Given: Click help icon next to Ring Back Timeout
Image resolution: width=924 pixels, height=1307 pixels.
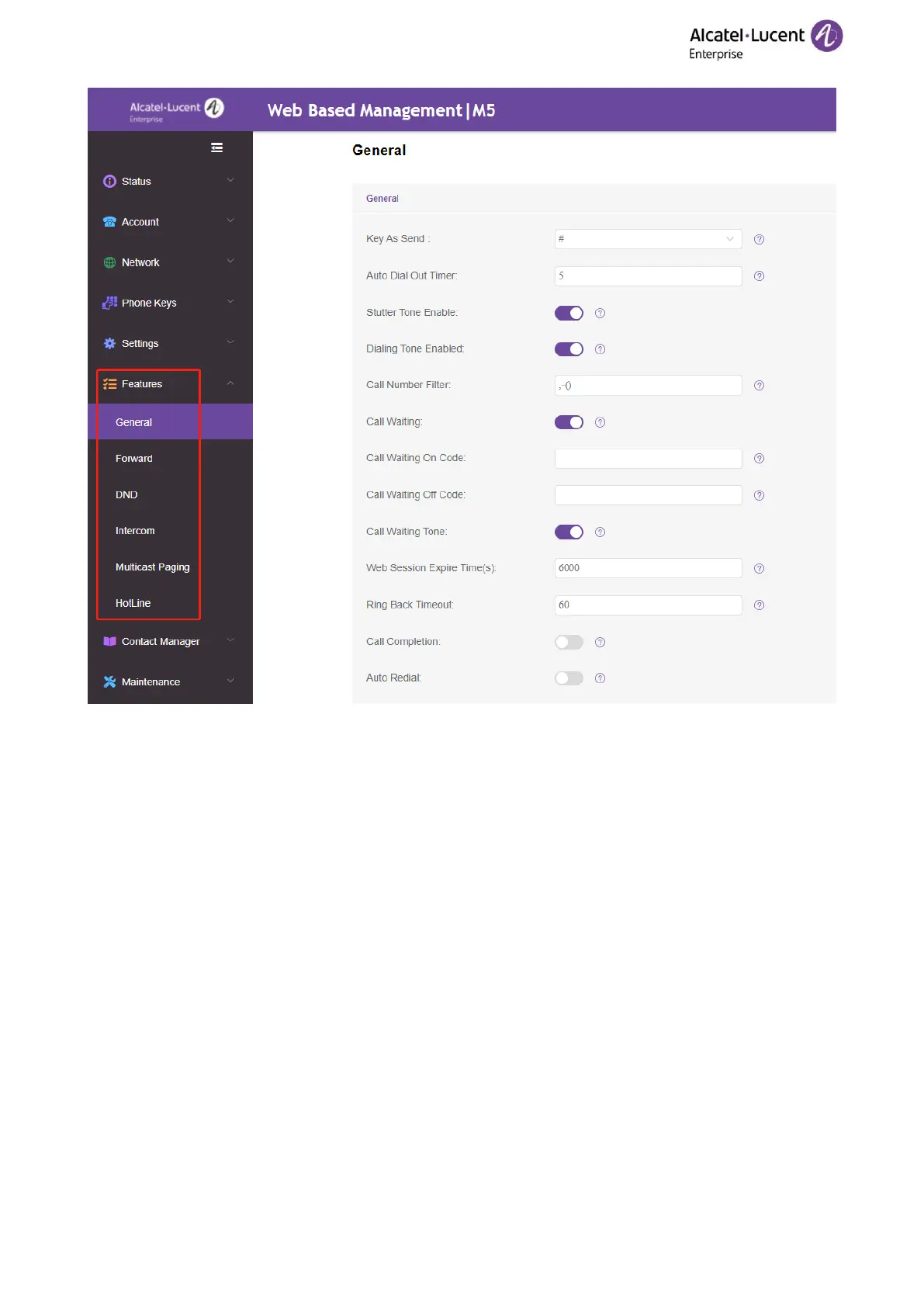Looking at the screenshot, I should (759, 605).
